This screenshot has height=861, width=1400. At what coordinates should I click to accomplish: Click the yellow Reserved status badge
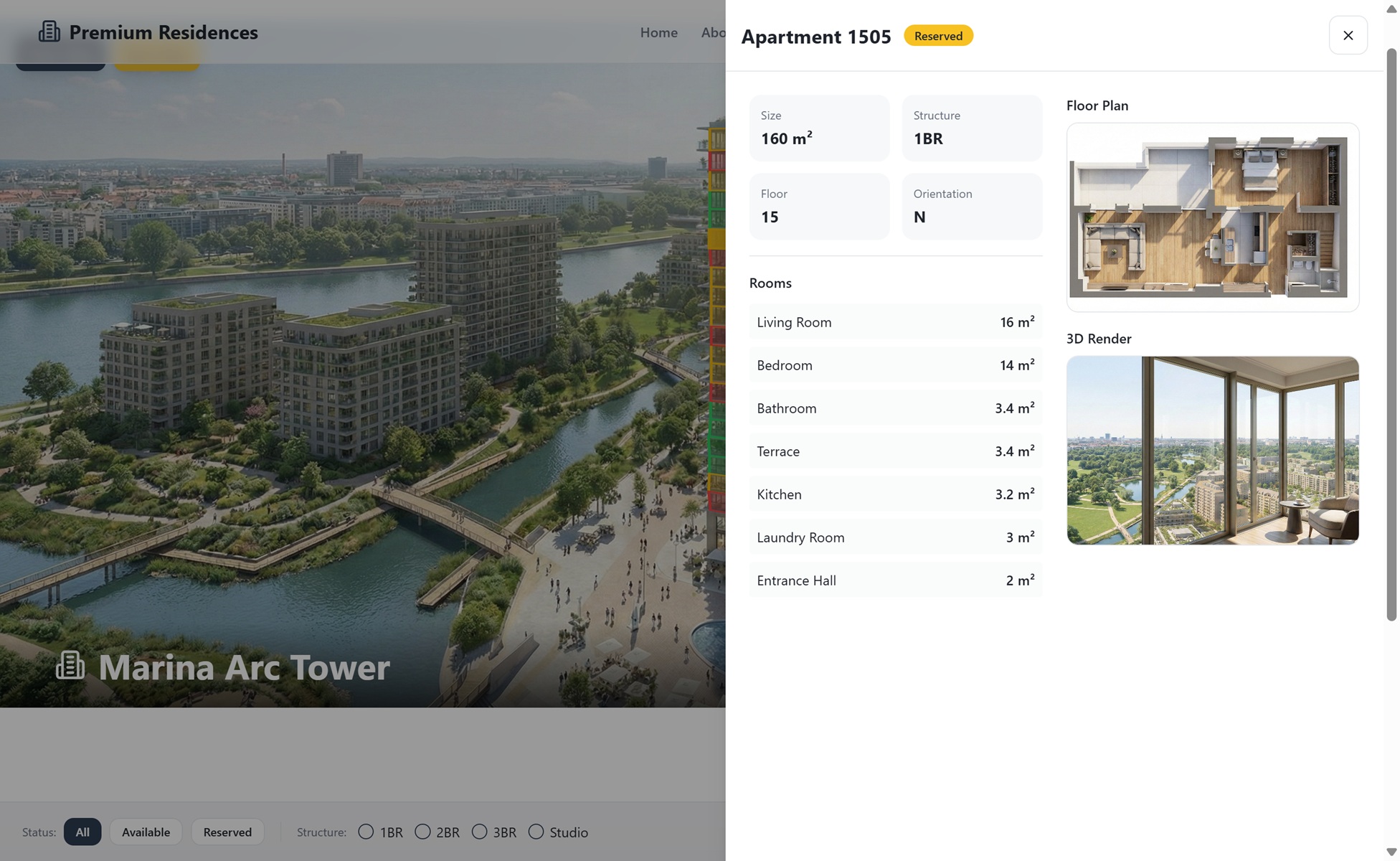coord(937,36)
